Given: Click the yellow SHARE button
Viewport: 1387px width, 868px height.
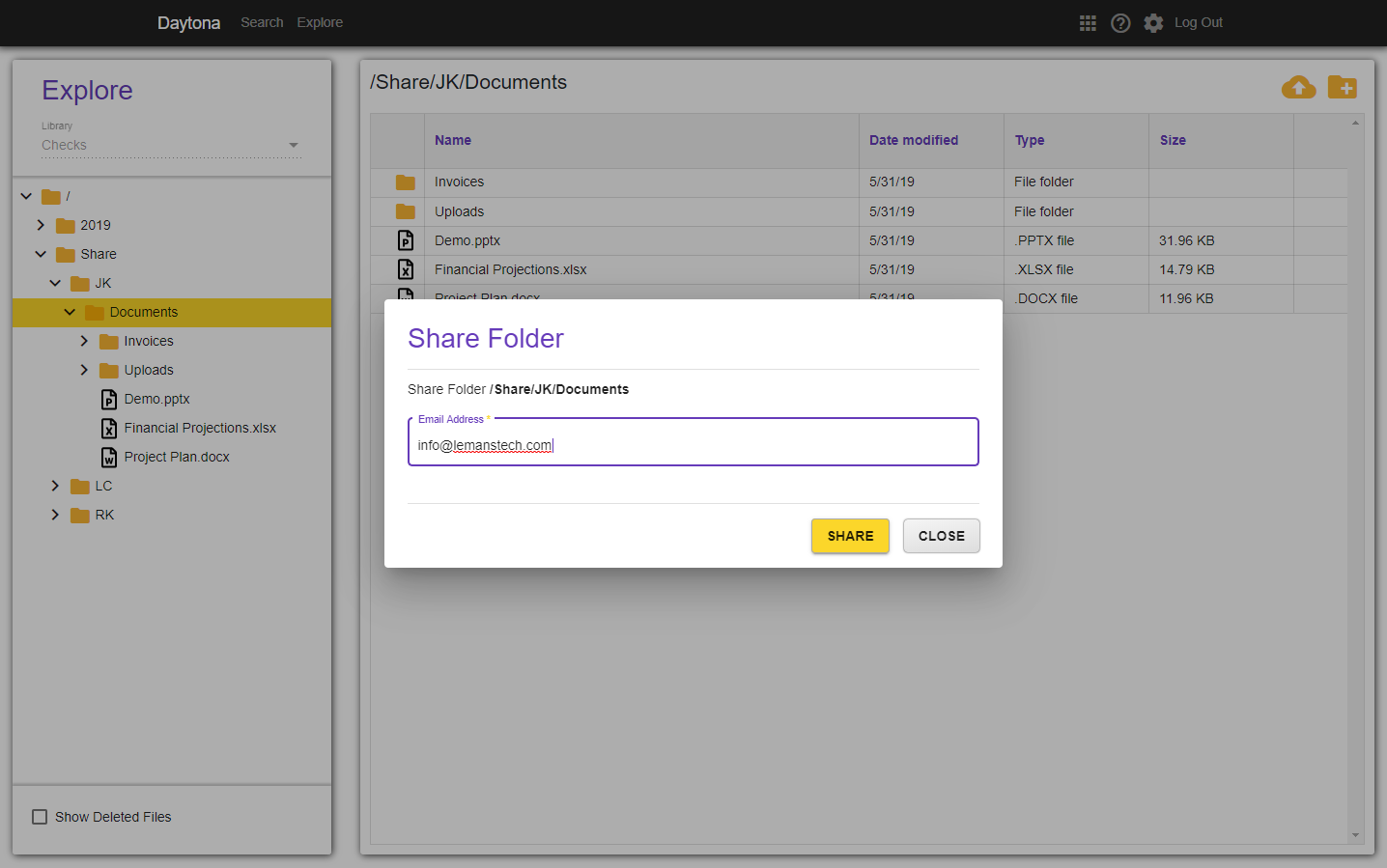Looking at the screenshot, I should [850, 536].
